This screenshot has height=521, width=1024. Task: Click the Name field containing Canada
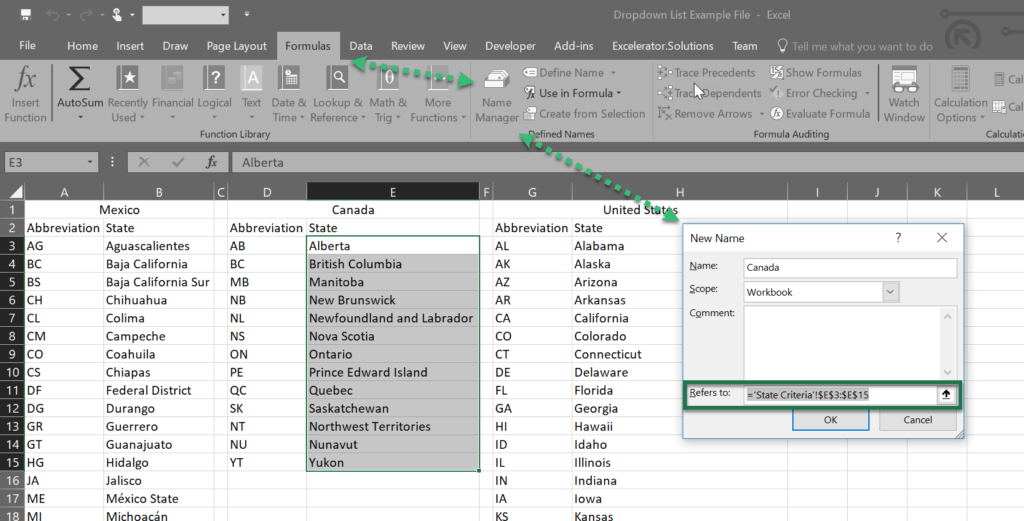coord(850,267)
